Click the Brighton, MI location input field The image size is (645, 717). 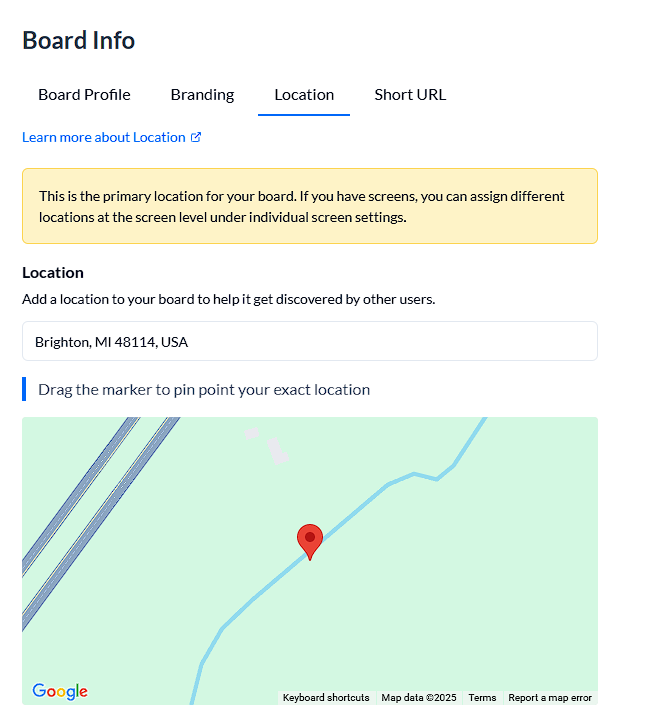[310, 342]
